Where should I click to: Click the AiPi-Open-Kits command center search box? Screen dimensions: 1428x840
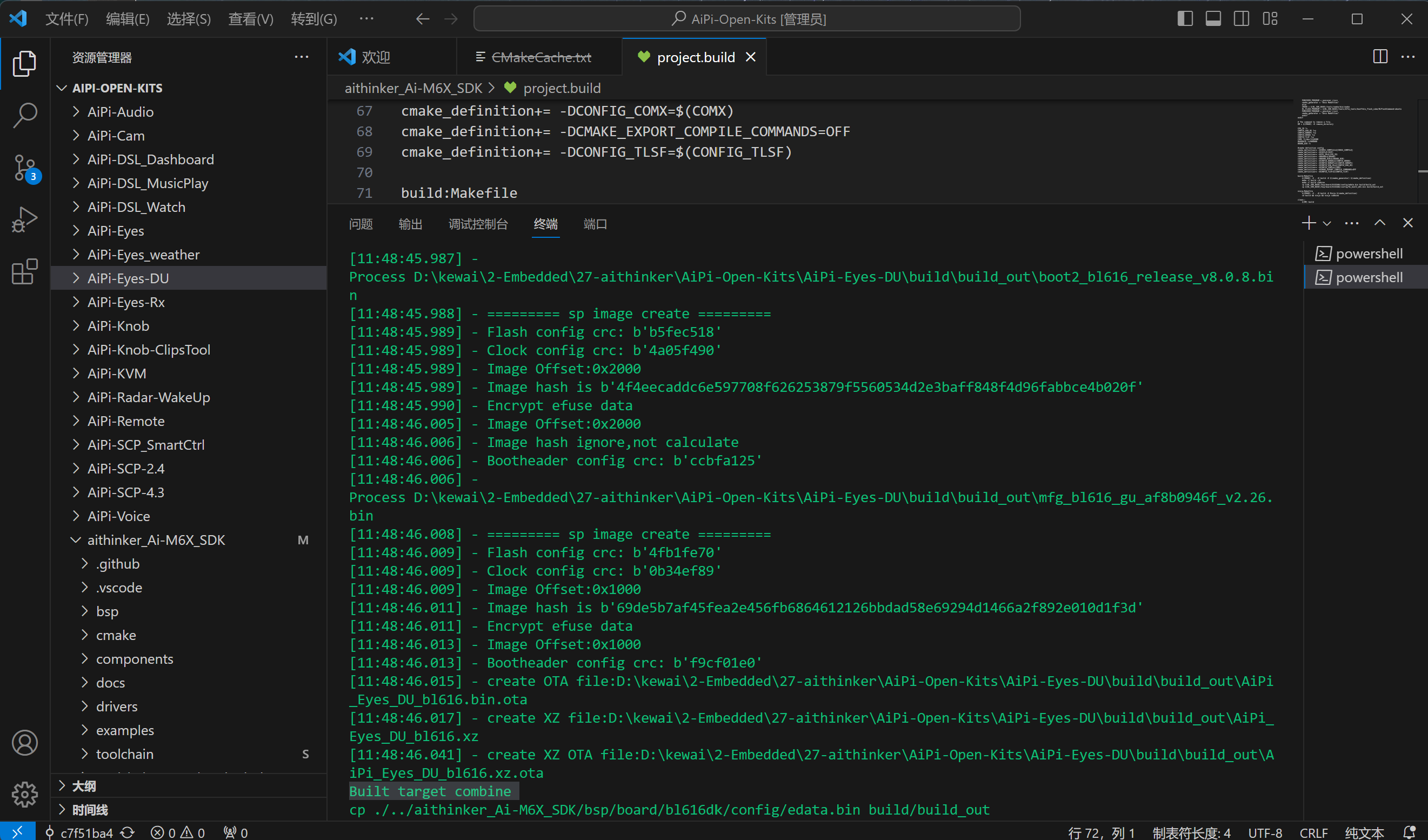[x=747, y=19]
